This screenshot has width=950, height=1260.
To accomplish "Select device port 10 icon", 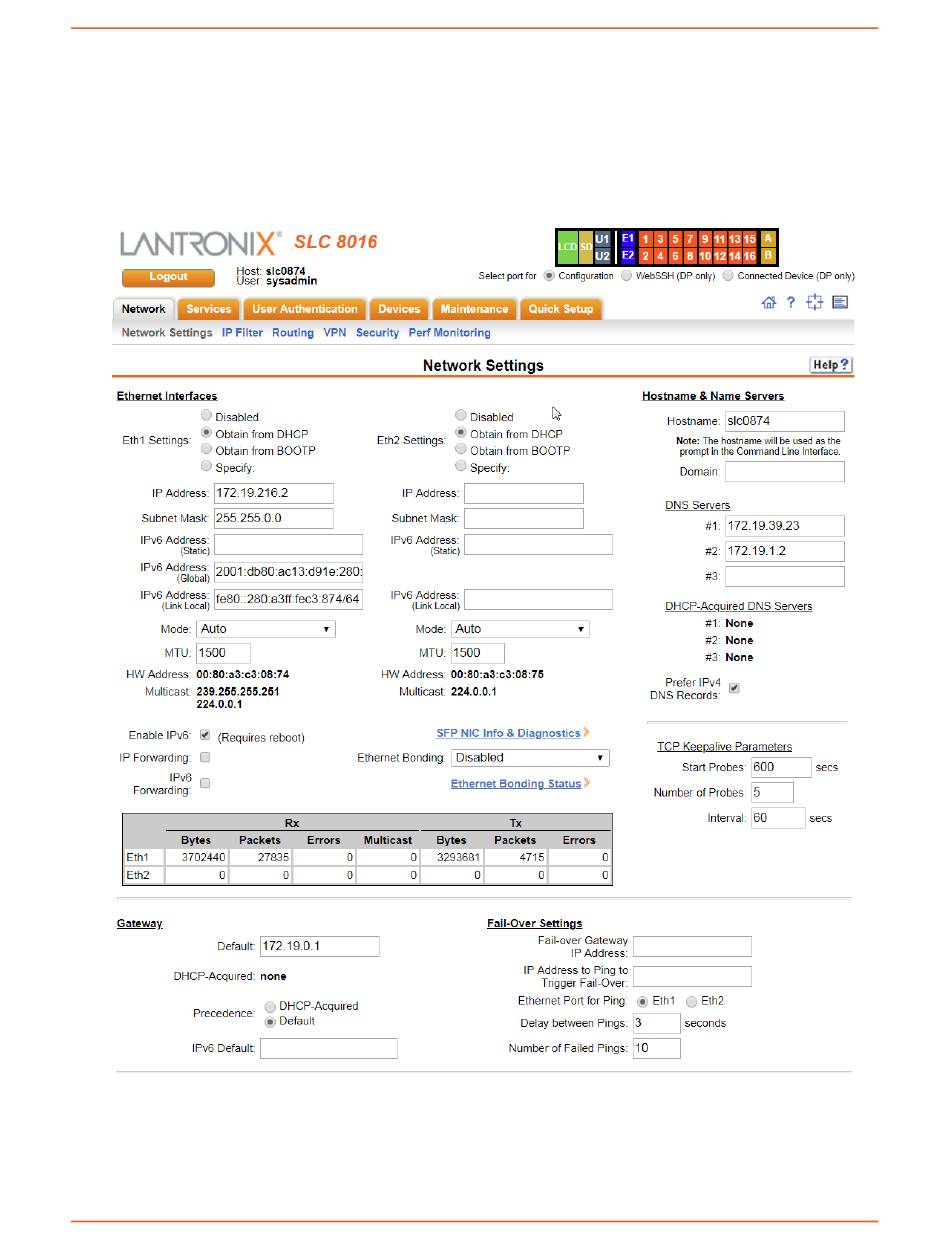I will point(705,255).
